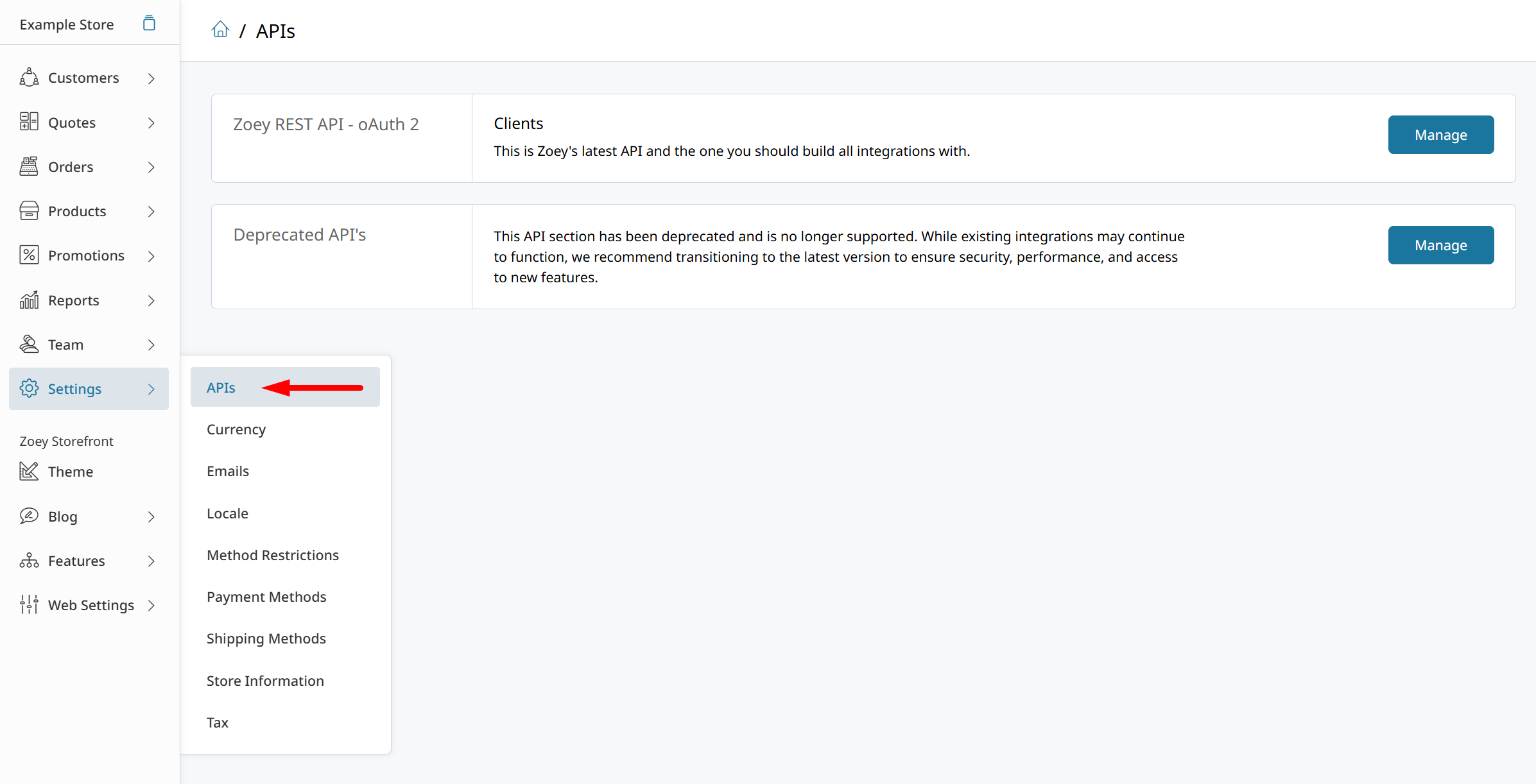Image resolution: width=1536 pixels, height=784 pixels.
Task: Select Currency in Settings submenu
Action: [x=236, y=429]
